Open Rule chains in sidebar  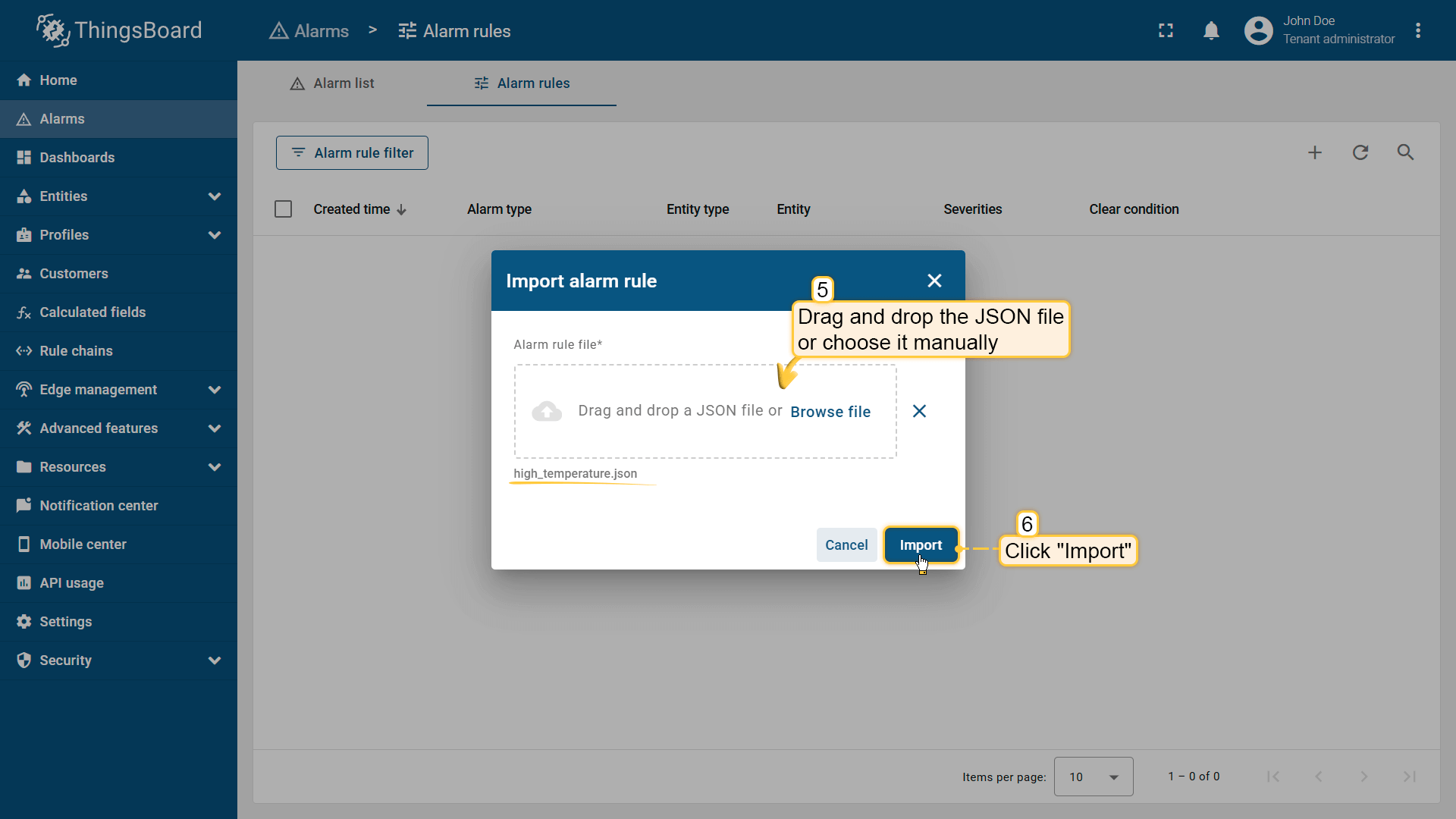76,351
